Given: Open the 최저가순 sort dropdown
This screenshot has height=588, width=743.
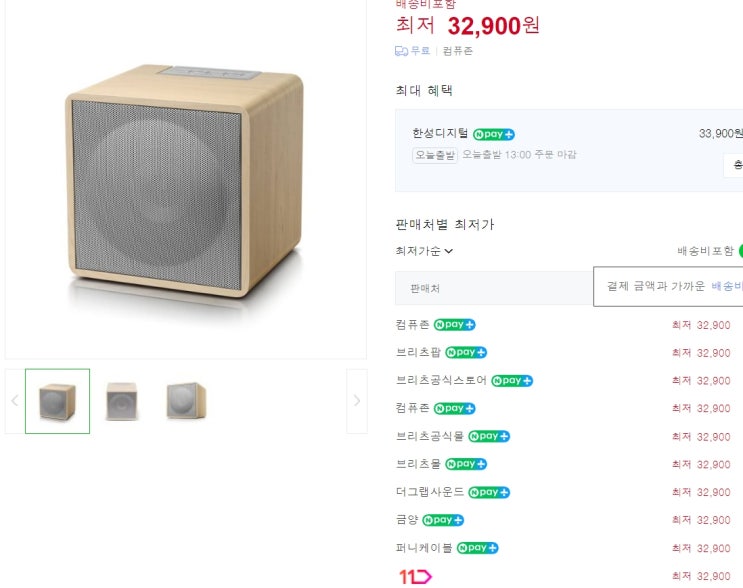Looking at the screenshot, I should pyautogui.click(x=425, y=251).
